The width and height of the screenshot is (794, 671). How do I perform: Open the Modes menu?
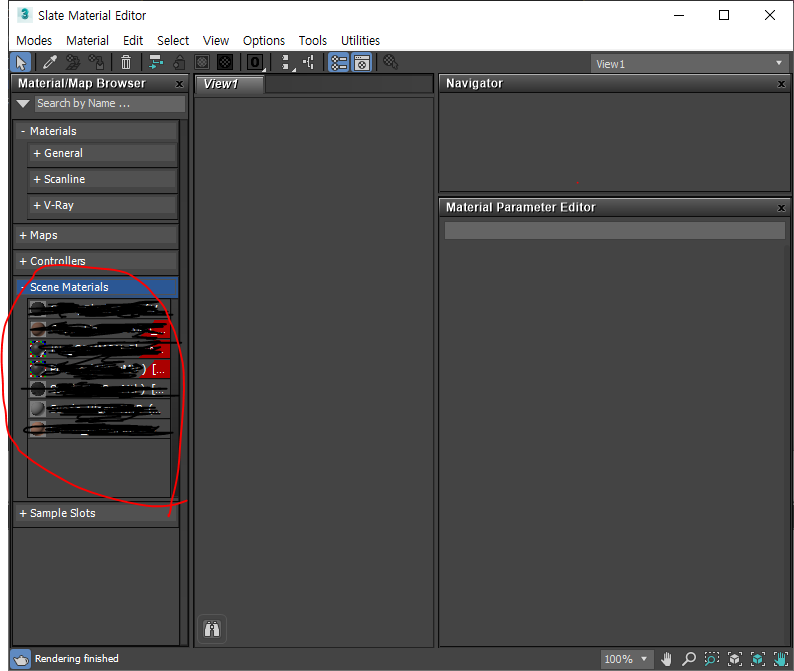point(34,41)
